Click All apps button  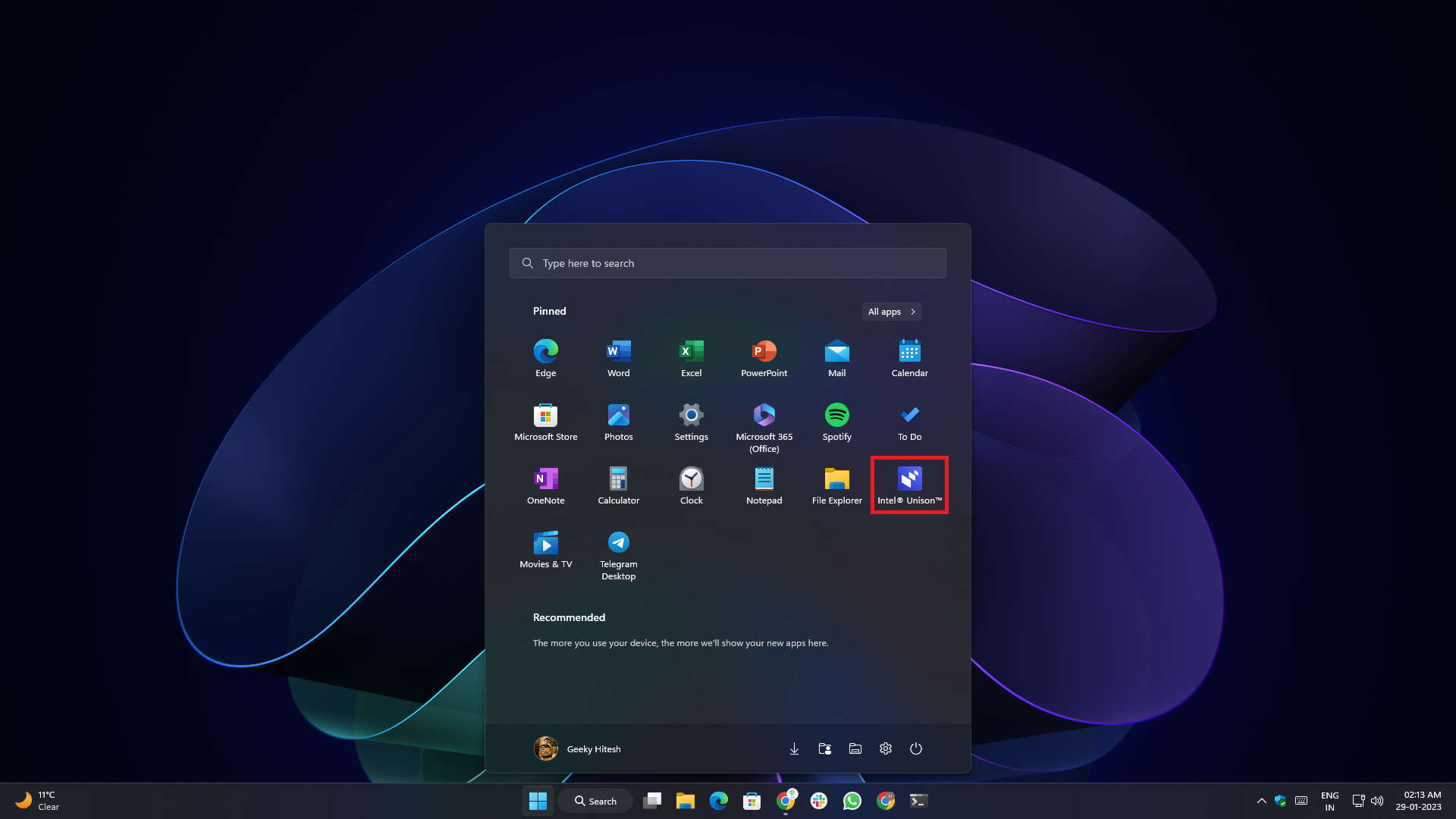point(891,311)
